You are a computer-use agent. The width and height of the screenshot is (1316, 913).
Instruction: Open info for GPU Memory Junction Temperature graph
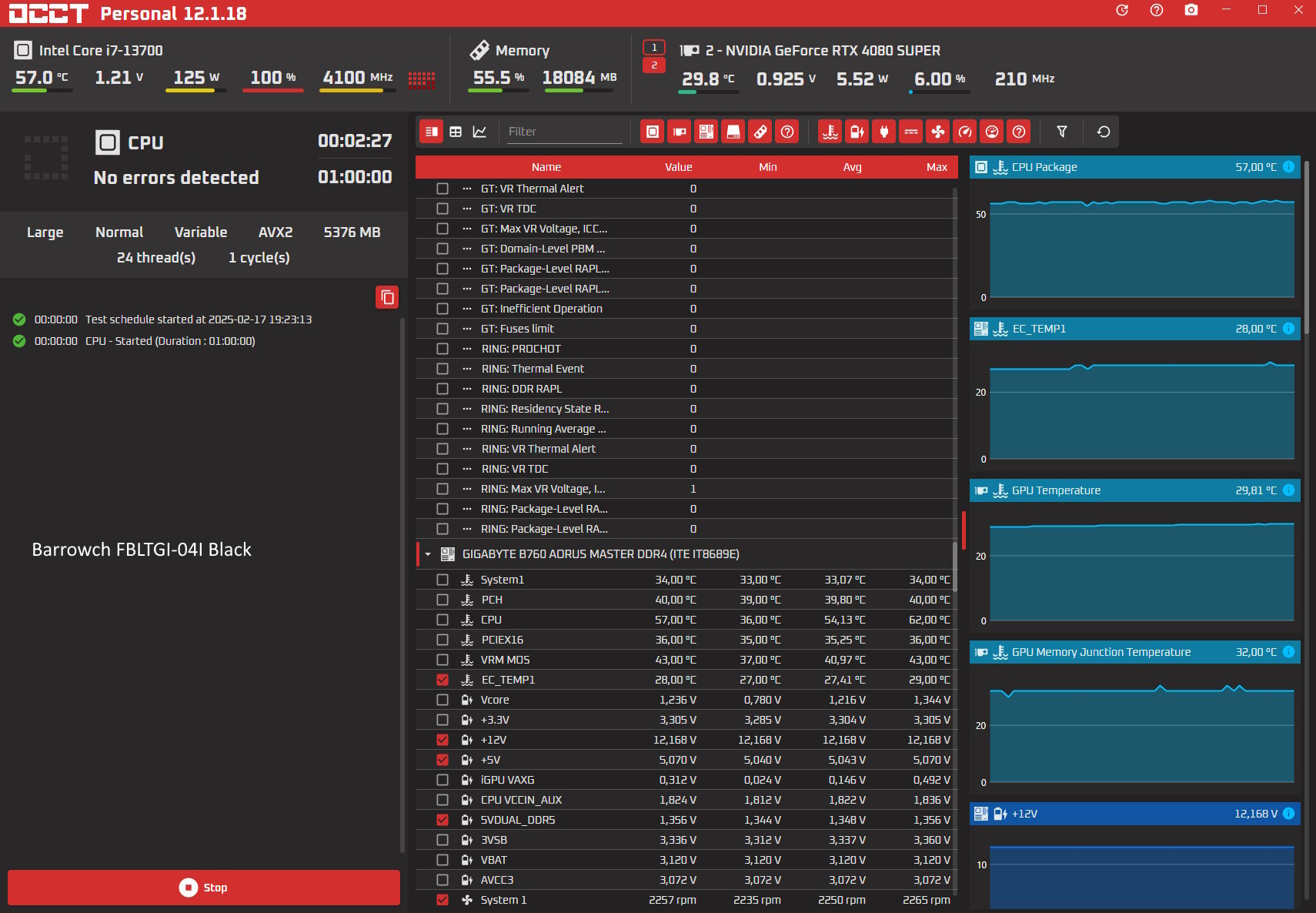click(x=1289, y=652)
